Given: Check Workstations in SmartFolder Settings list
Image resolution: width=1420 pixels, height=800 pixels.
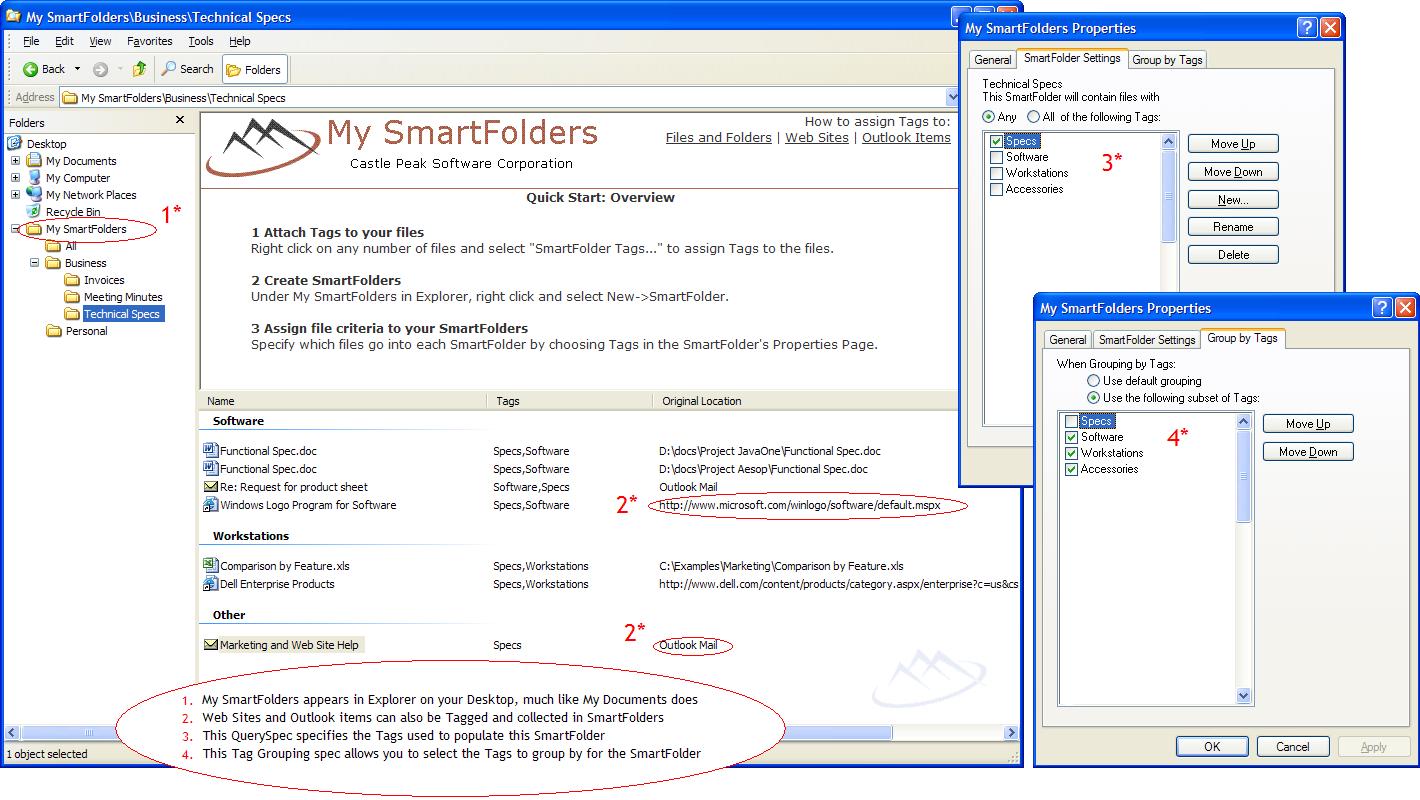Looking at the screenshot, I should [996, 173].
